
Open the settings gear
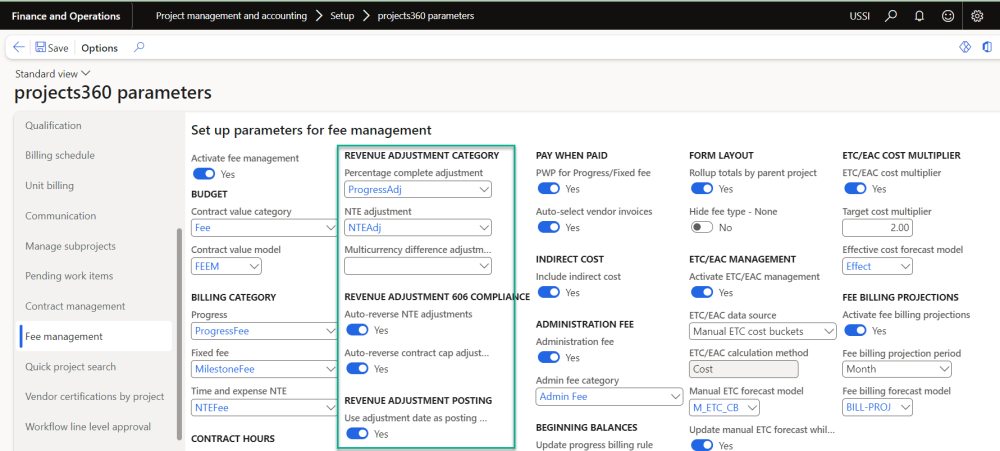977,16
